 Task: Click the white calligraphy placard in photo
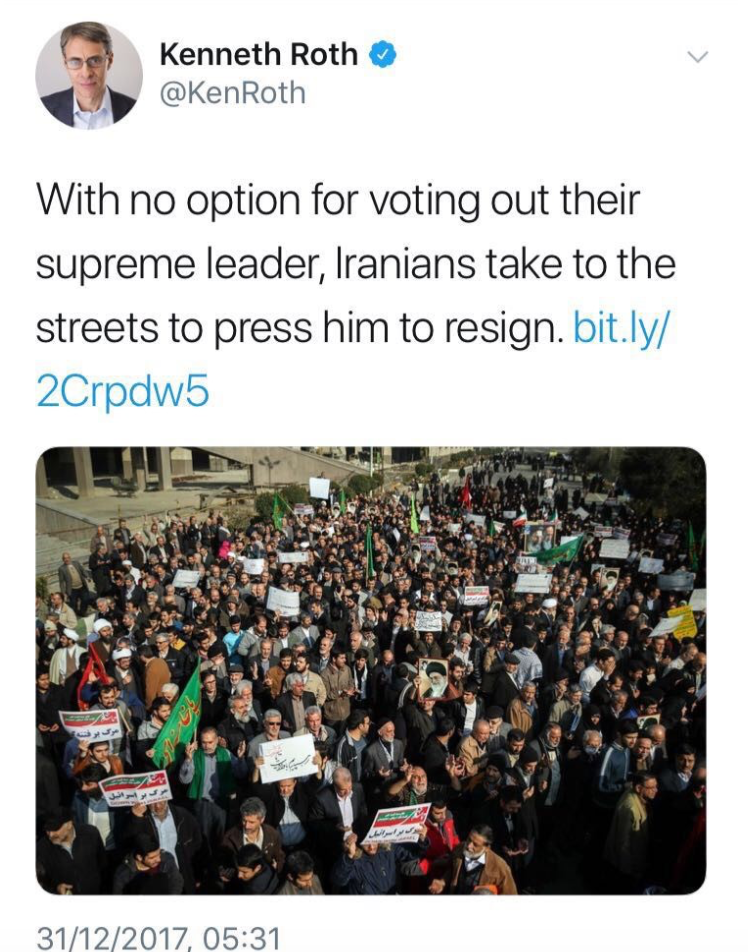tap(288, 759)
